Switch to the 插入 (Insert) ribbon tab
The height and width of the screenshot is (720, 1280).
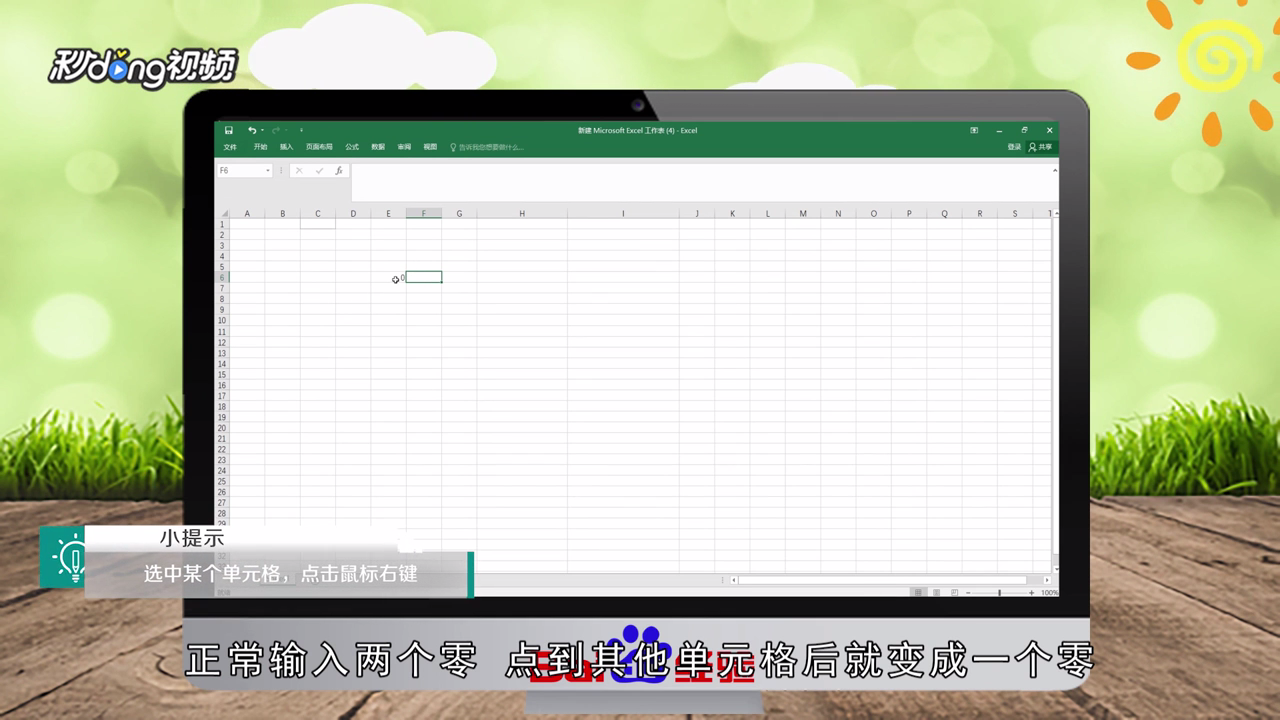pyautogui.click(x=286, y=147)
